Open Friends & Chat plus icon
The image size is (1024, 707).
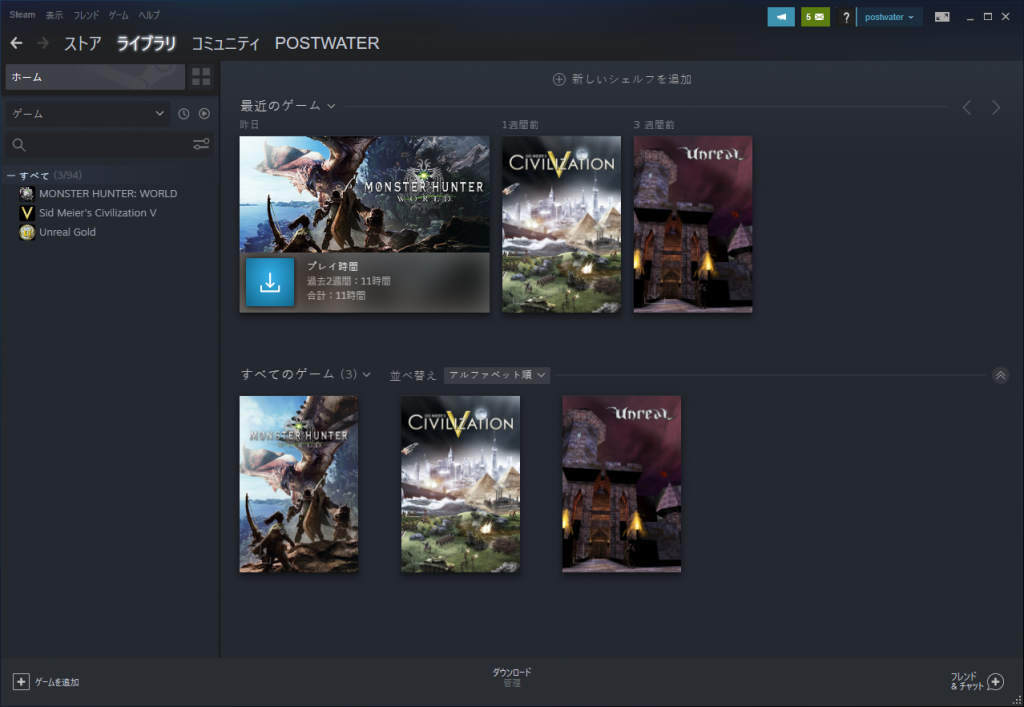[996, 682]
